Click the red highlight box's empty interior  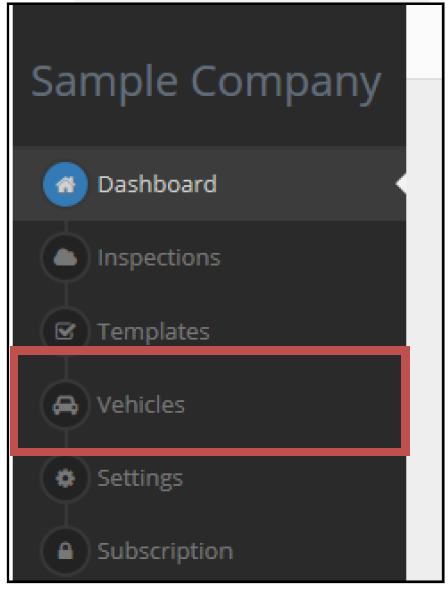click(293, 403)
